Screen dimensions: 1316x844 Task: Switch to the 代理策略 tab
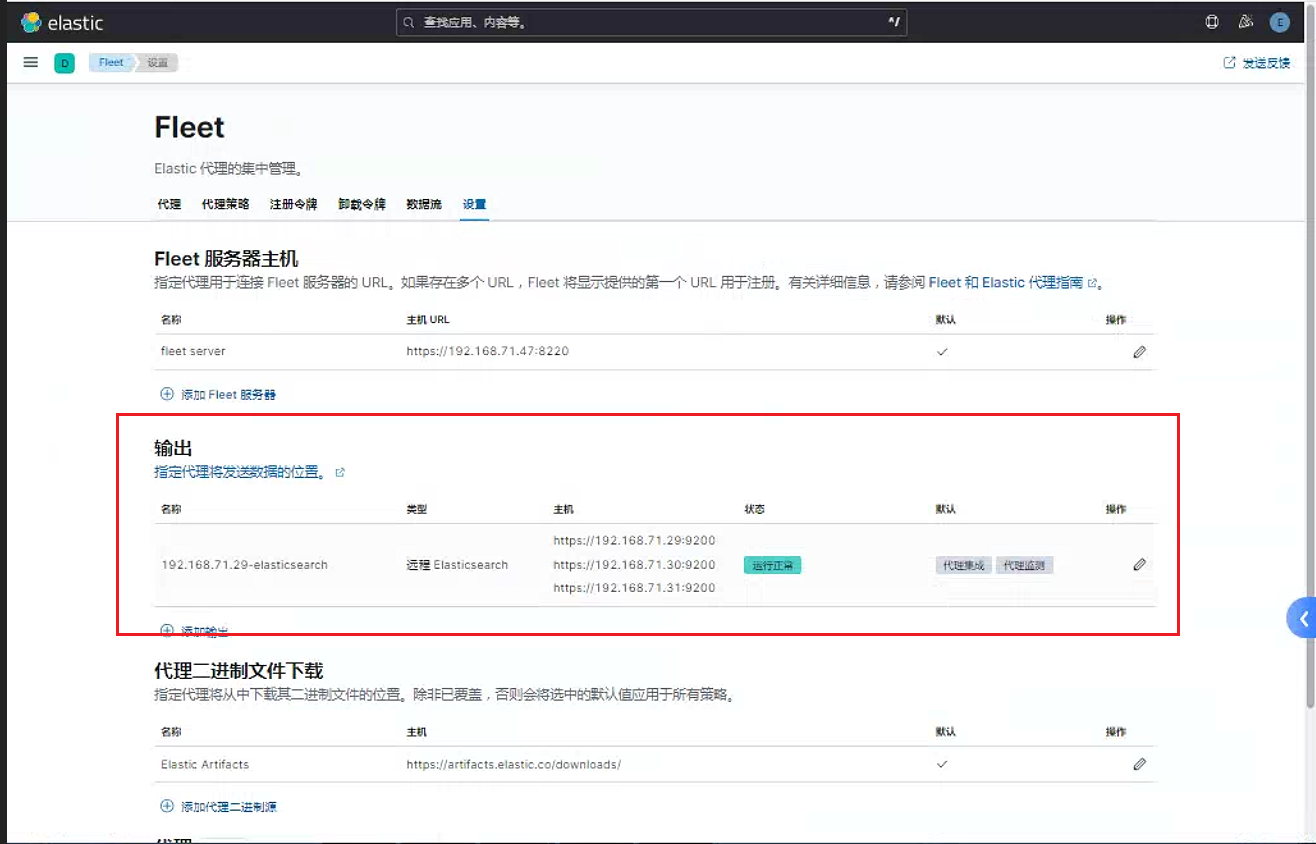coord(225,204)
